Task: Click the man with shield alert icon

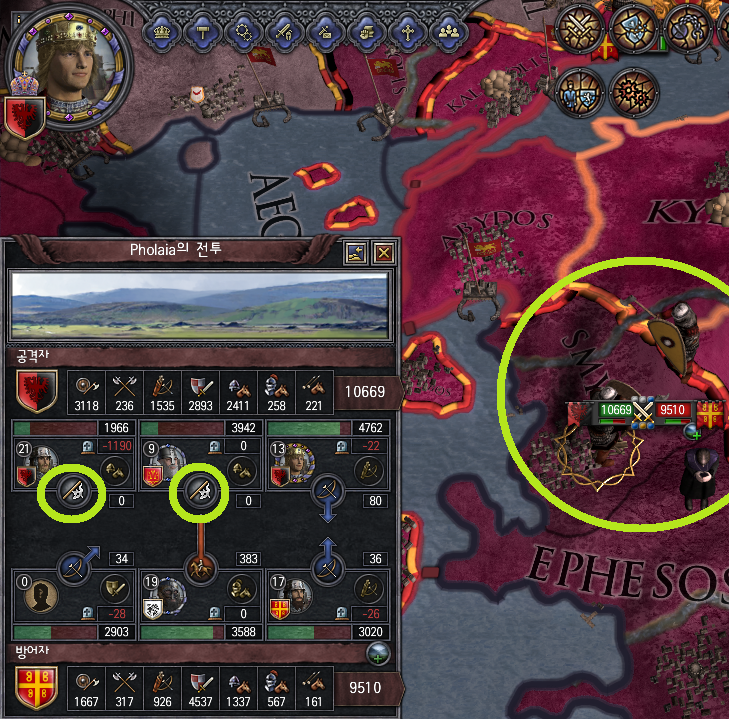Action: [580, 92]
